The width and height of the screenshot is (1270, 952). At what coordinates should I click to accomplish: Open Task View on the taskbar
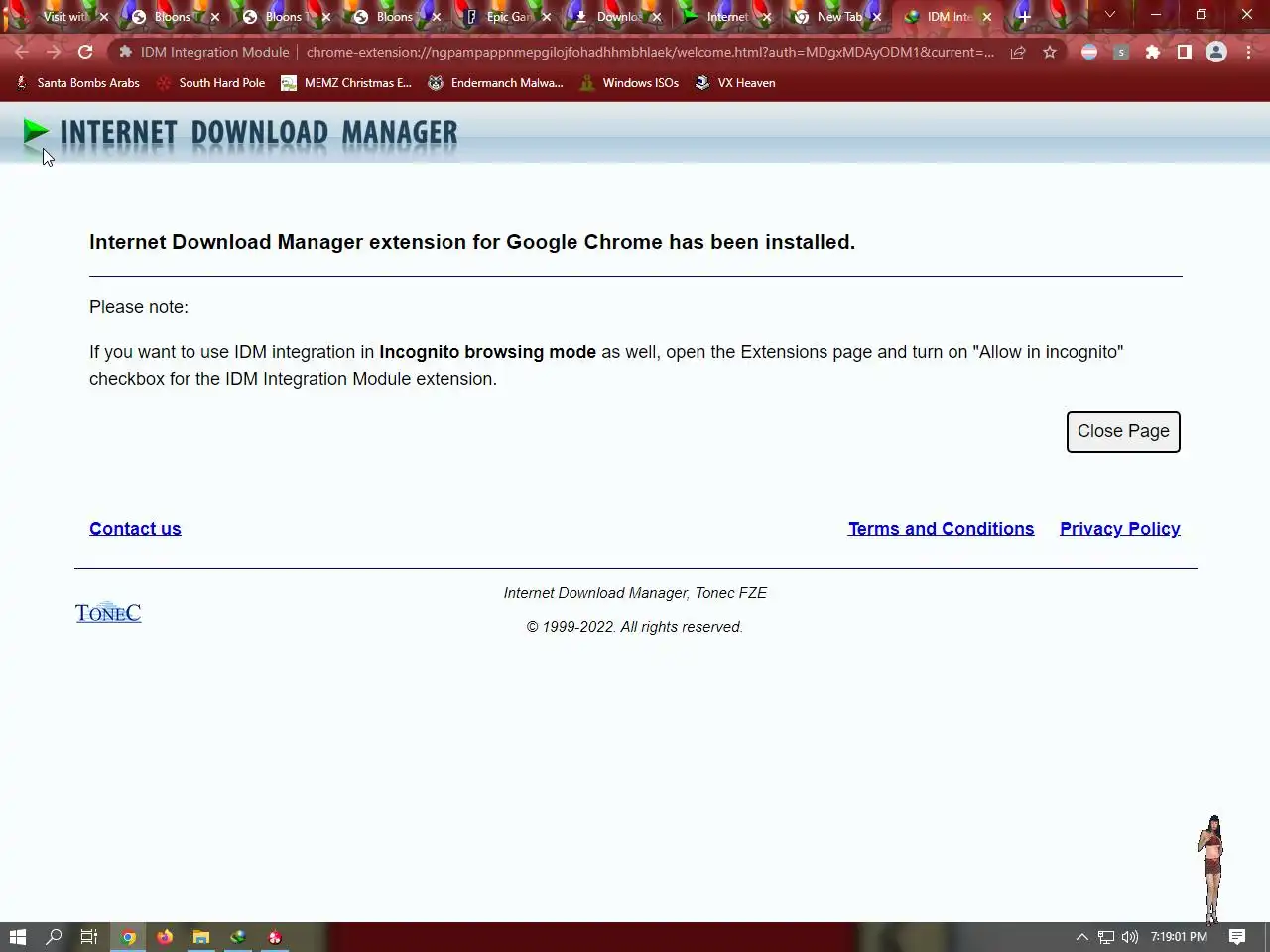point(88,937)
